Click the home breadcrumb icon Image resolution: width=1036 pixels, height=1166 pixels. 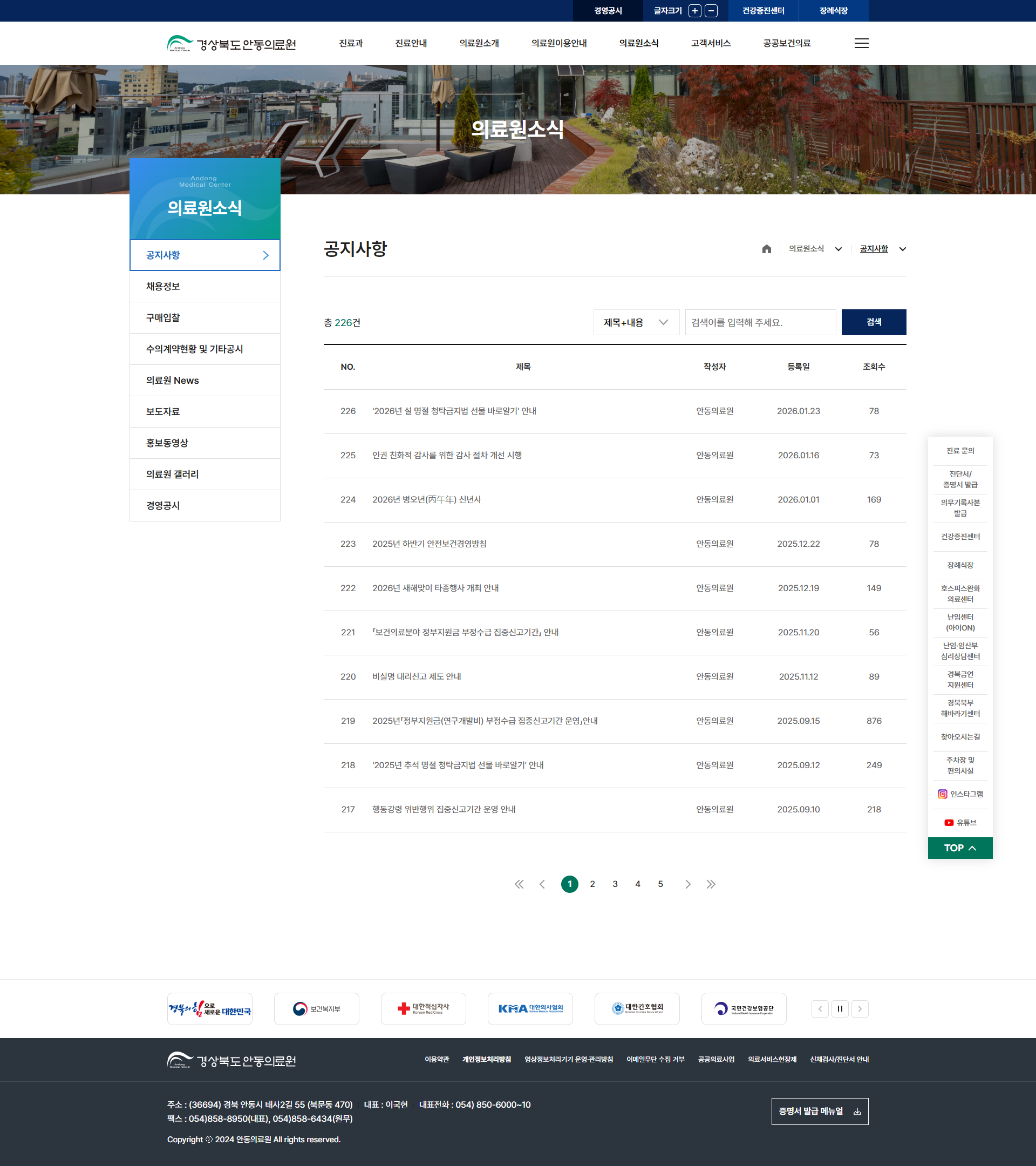point(766,249)
